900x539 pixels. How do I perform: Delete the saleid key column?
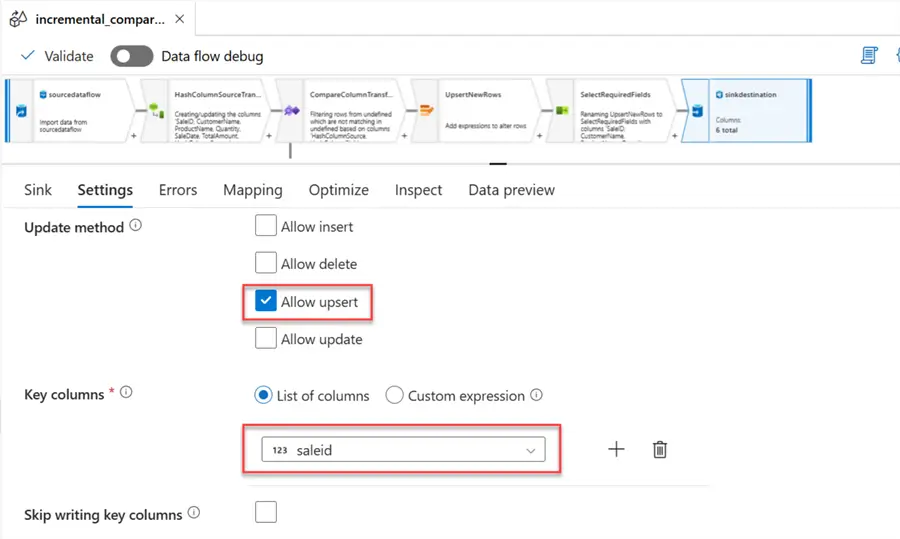tap(660, 450)
